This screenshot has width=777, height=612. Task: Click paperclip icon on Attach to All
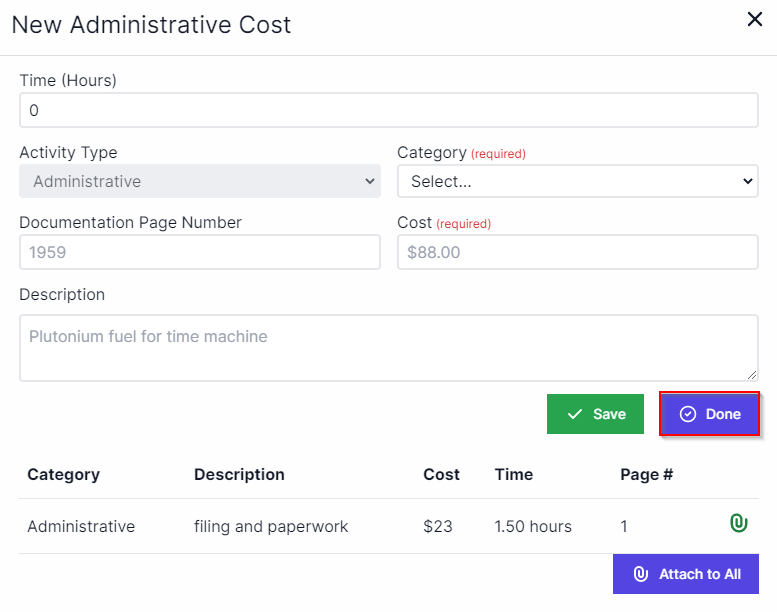[x=641, y=574]
